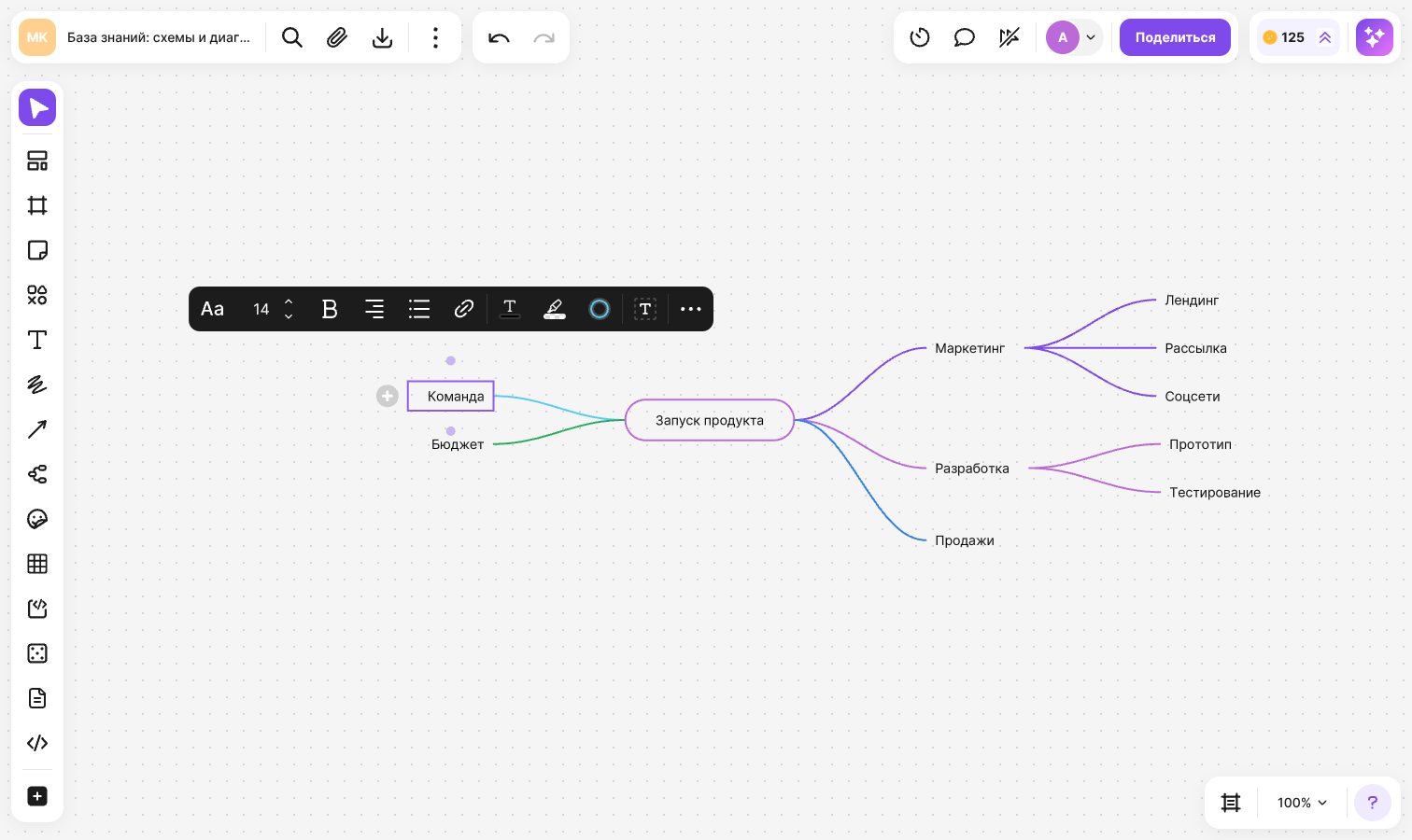Launch the AI sparkle assistant

pyautogui.click(x=1375, y=37)
